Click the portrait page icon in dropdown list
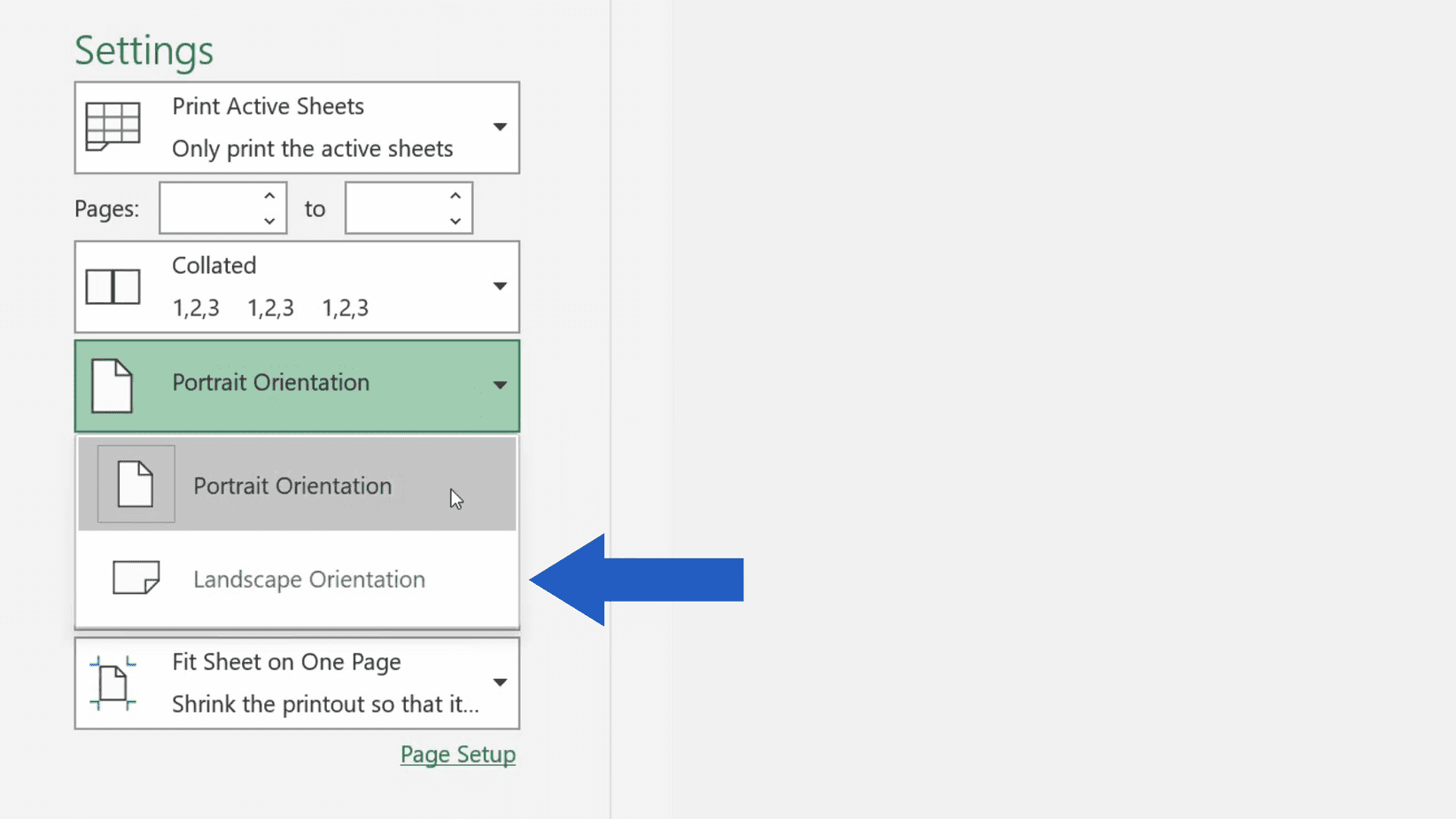 click(x=136, y=484)
